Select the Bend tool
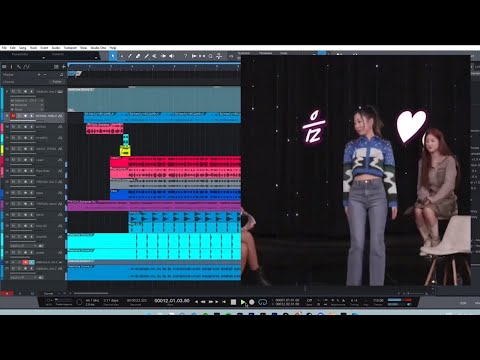Screen dimensions: 480x360 tap(163, 56)
